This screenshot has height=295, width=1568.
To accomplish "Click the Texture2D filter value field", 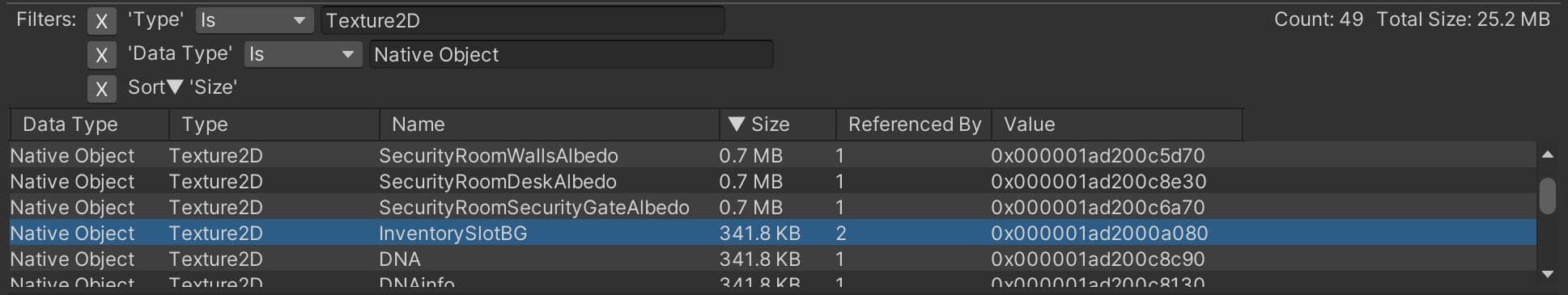I will pos(523,21).
